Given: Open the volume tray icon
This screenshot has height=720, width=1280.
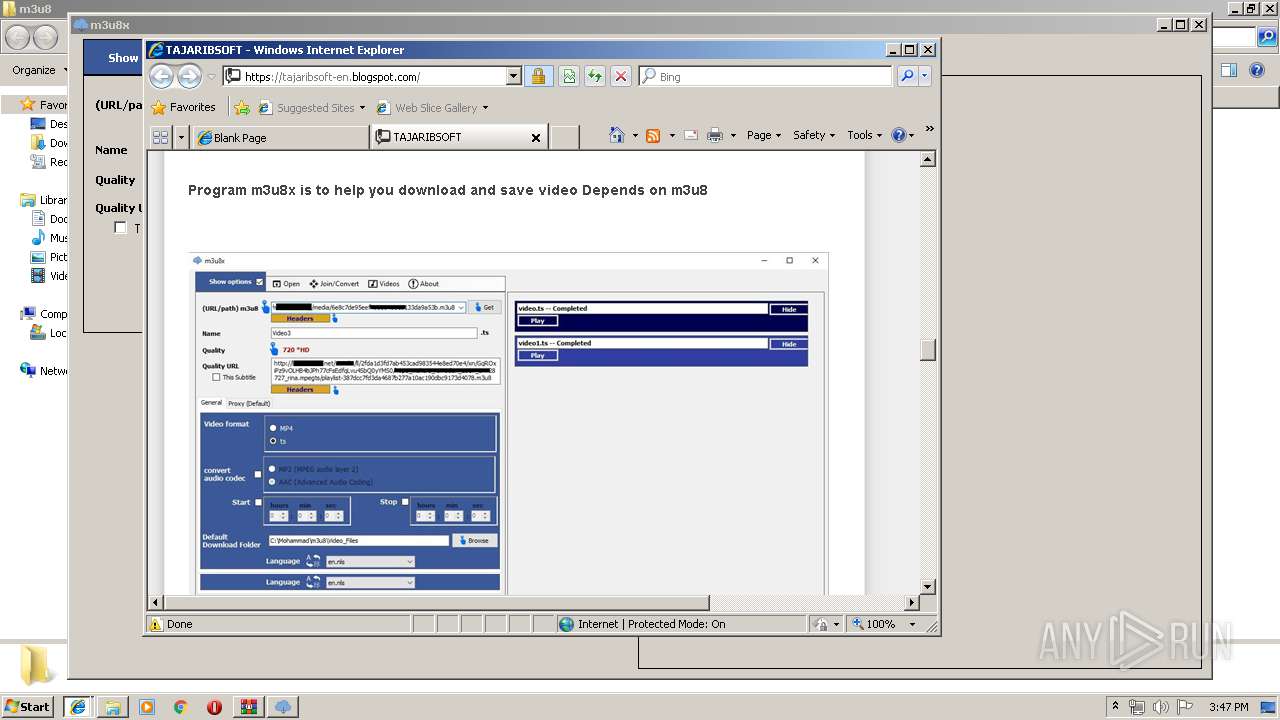Looking at the screenshot, I should coord(1161,707).
